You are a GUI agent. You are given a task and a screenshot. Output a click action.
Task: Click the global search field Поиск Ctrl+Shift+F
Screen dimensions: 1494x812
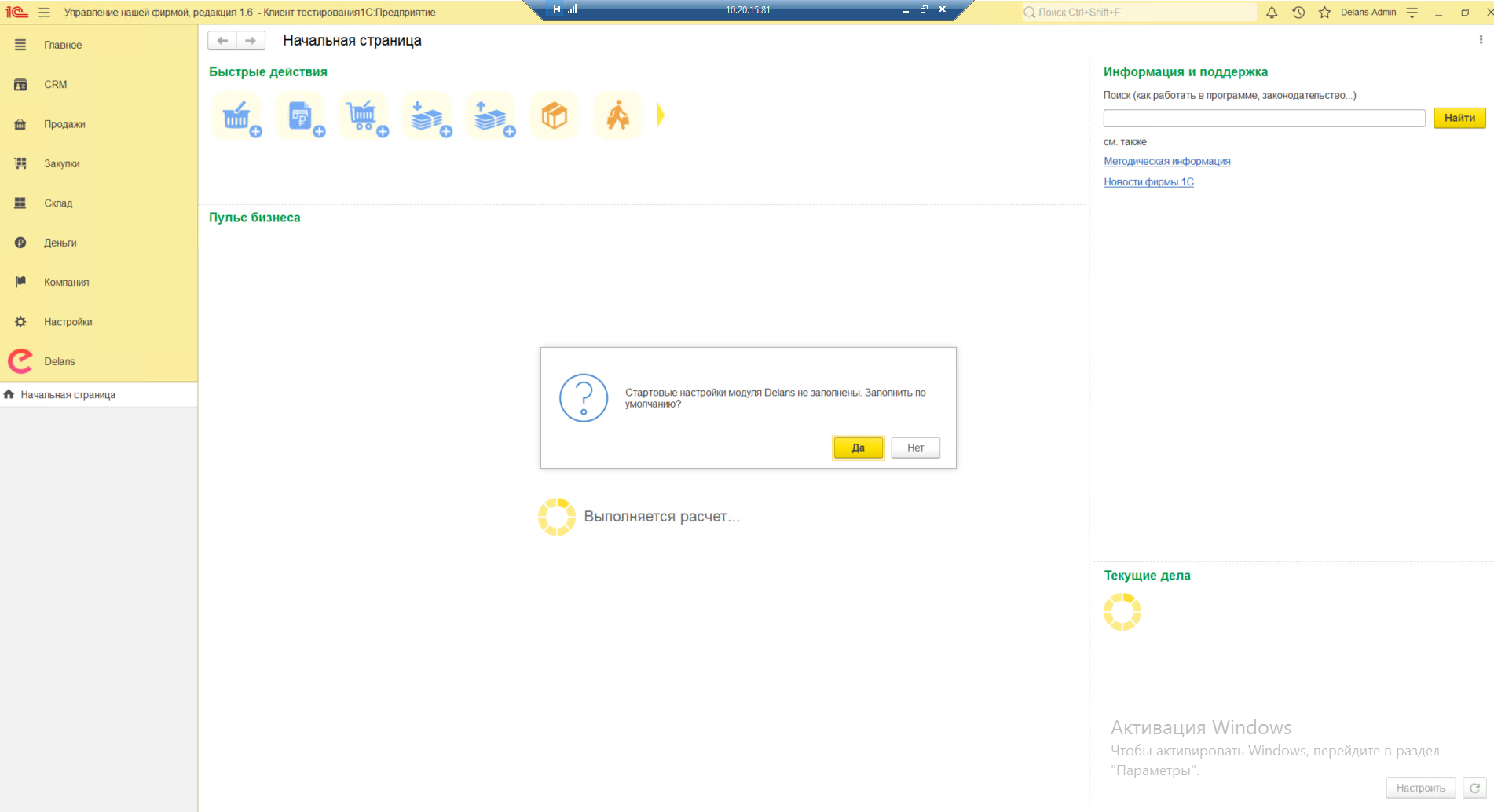click(1139, 12)
